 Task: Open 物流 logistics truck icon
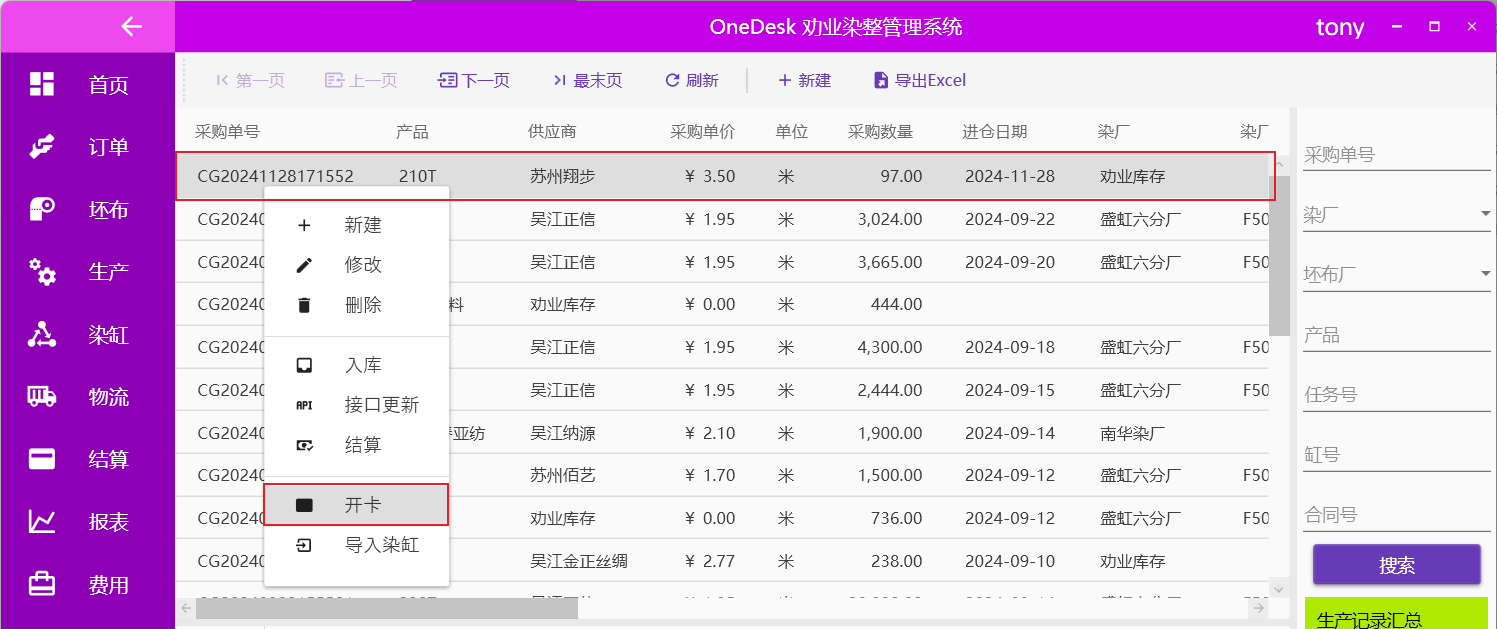tap(42, 397)
